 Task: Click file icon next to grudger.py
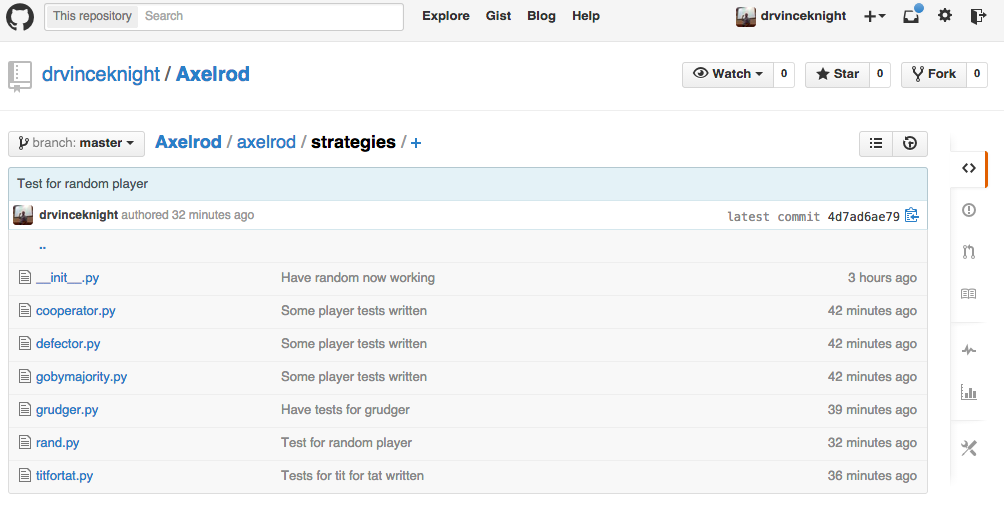[x=24, y=409]
